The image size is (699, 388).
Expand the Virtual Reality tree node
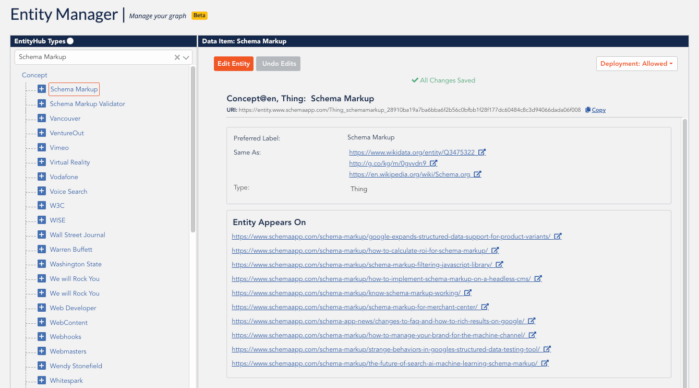click(41, 162)
